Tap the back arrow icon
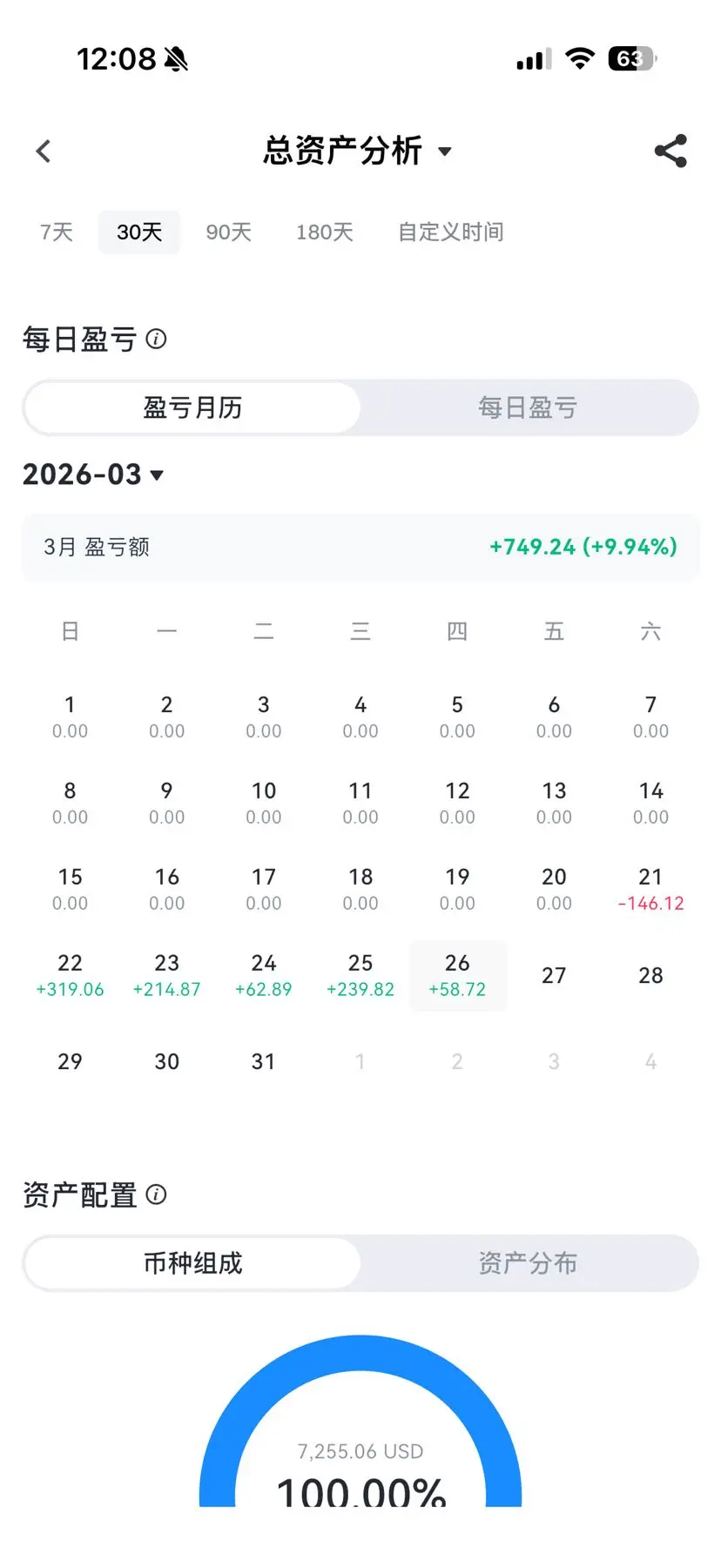 (44, 151)
